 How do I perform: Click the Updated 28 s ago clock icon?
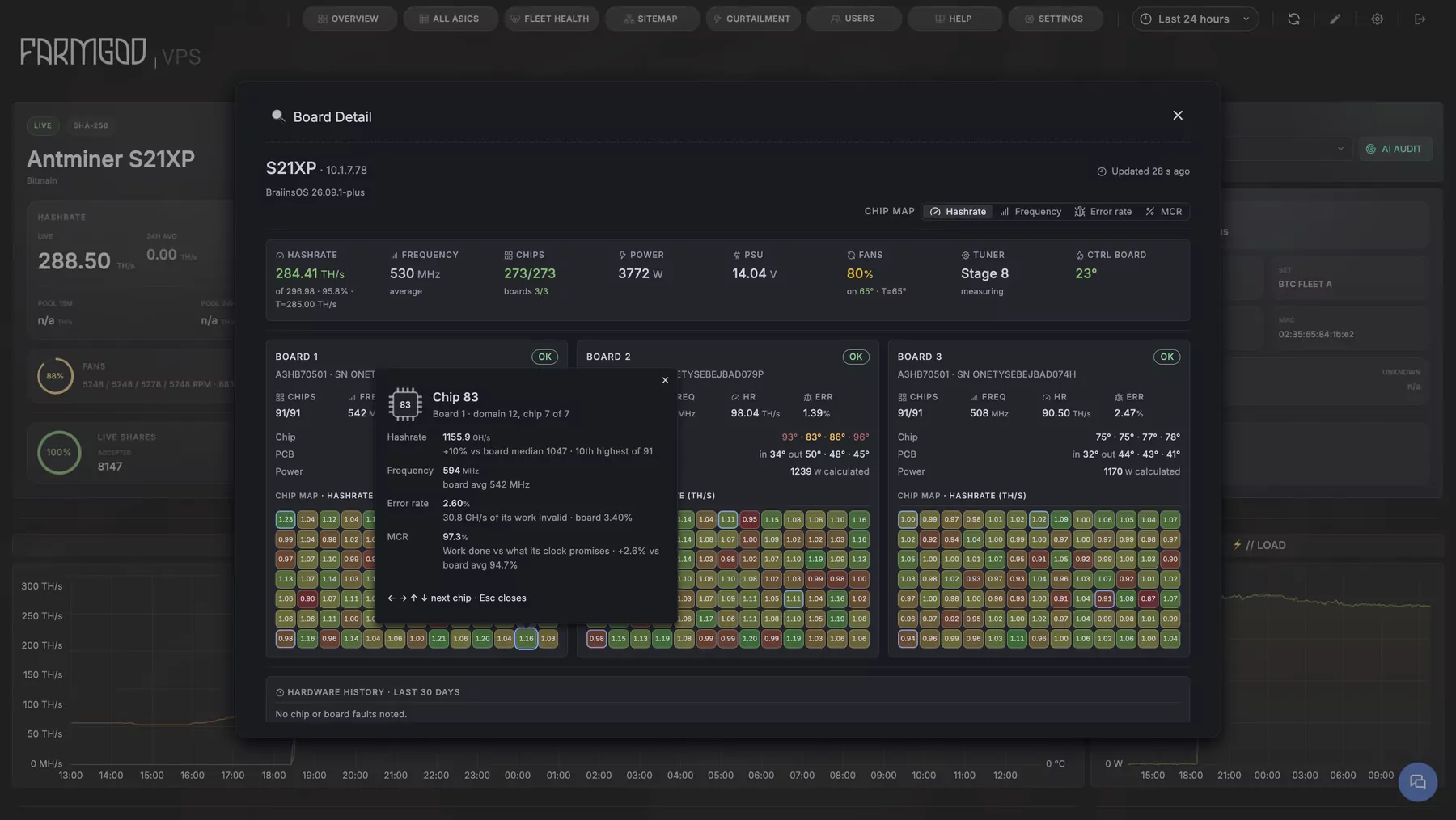pos(1101,171)
